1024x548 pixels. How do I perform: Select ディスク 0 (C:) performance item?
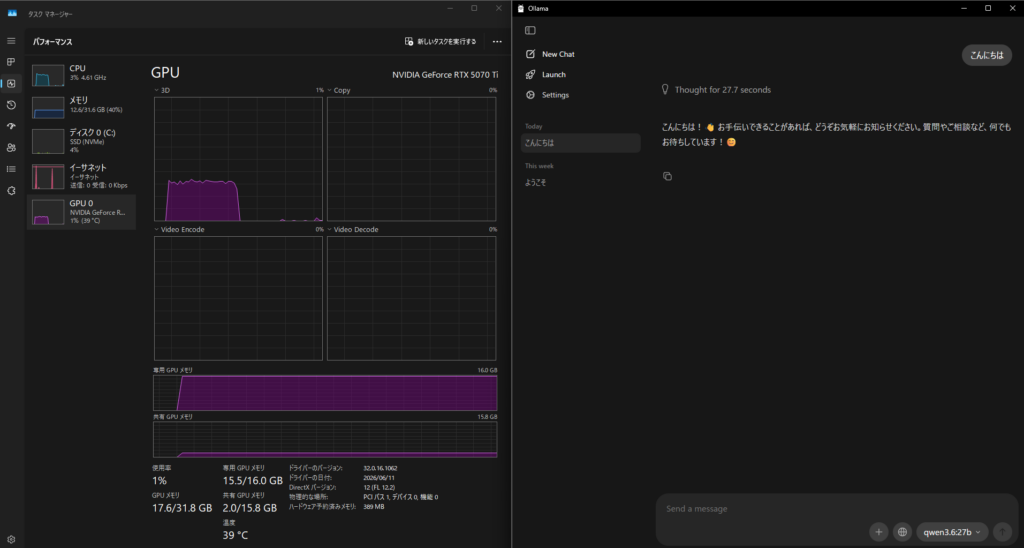click(x=81, y=140)
